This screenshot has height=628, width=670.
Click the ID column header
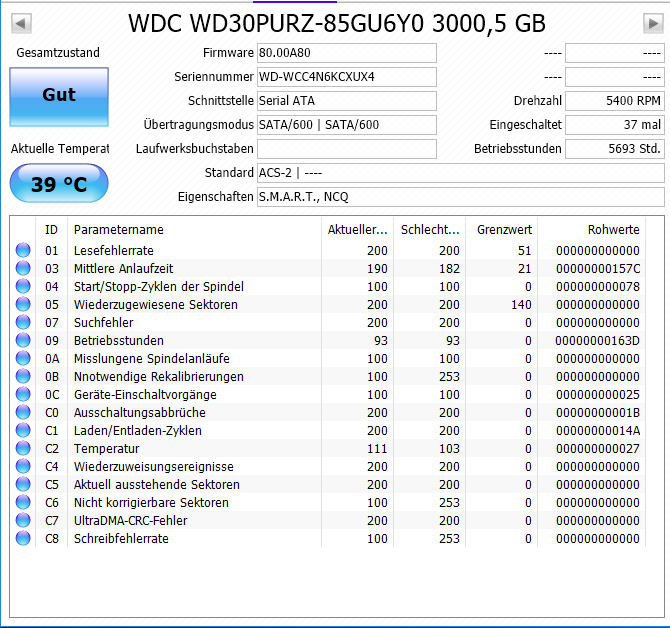tap(51, 230)
